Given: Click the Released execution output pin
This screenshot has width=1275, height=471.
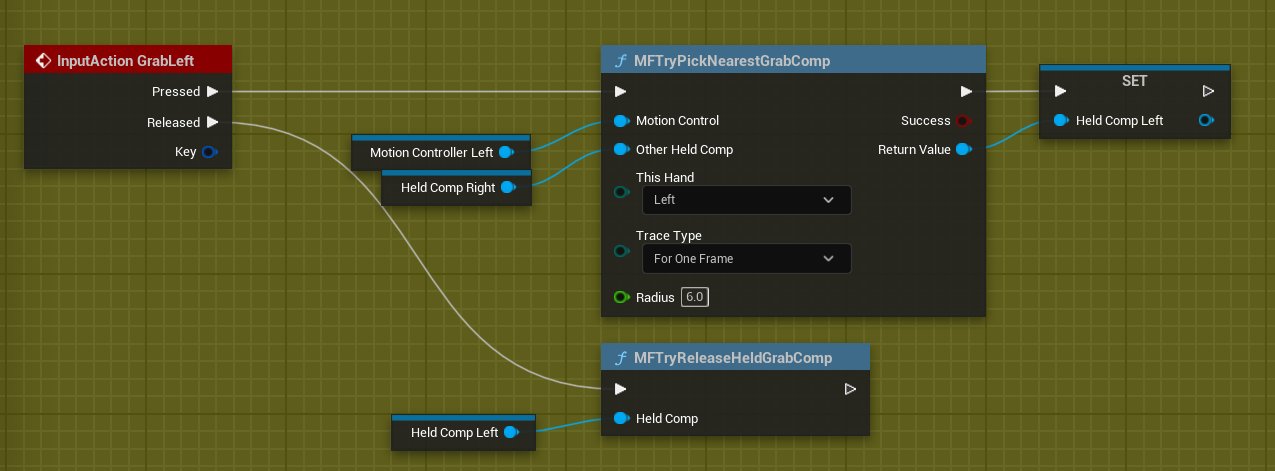Looking at the screenshot, I should [212, 123].
